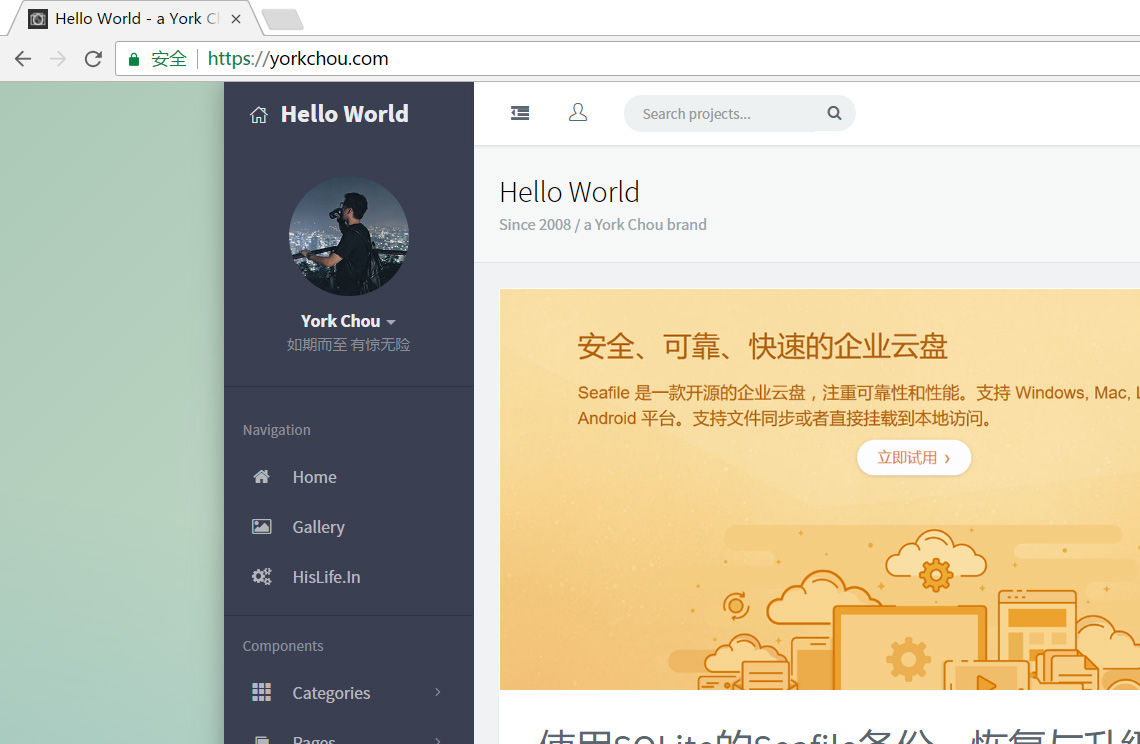
Task: Click the home icon beside Hello World title
Action: click(x=258, y=115)
